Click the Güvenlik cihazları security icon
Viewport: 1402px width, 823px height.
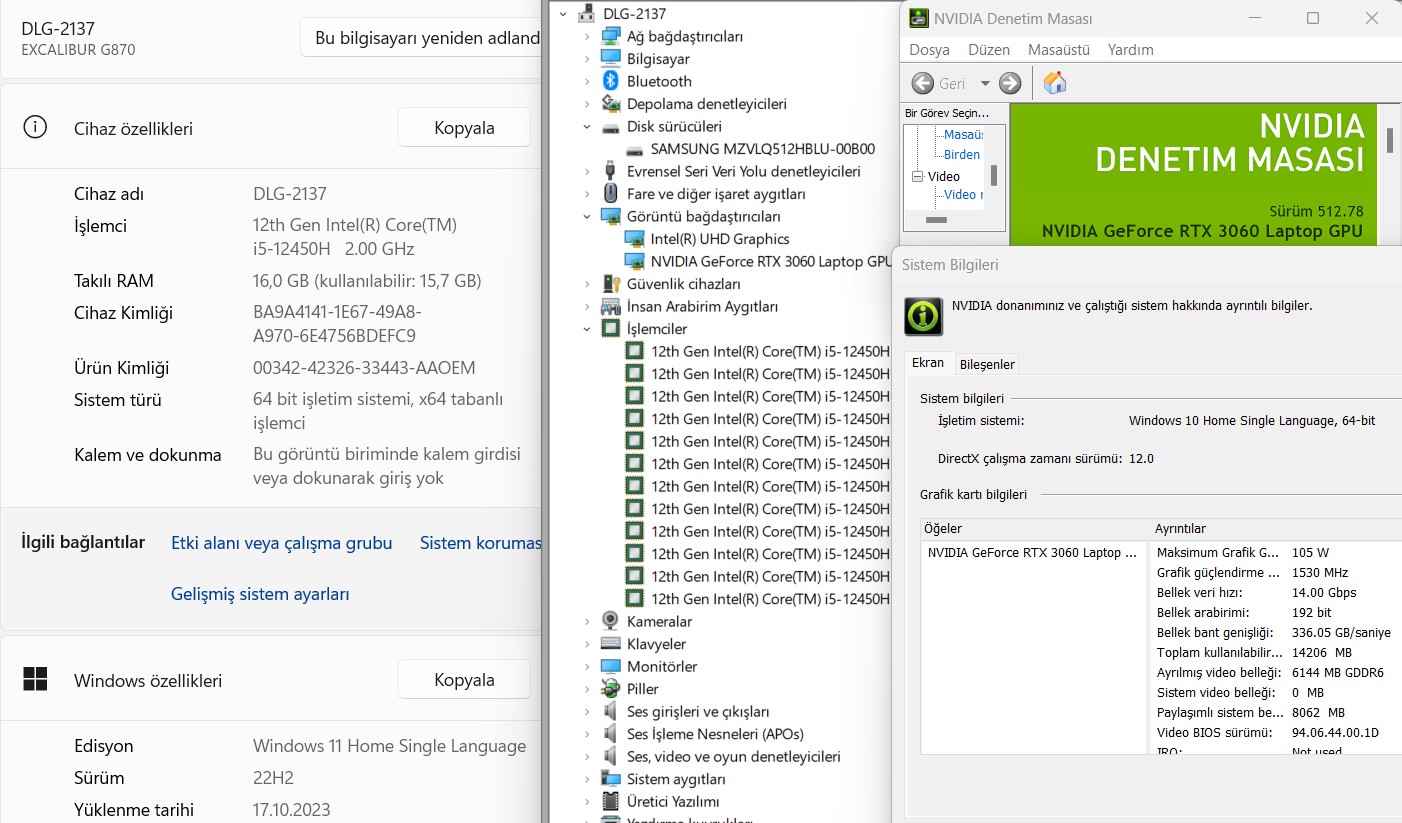tap(611, 284)
